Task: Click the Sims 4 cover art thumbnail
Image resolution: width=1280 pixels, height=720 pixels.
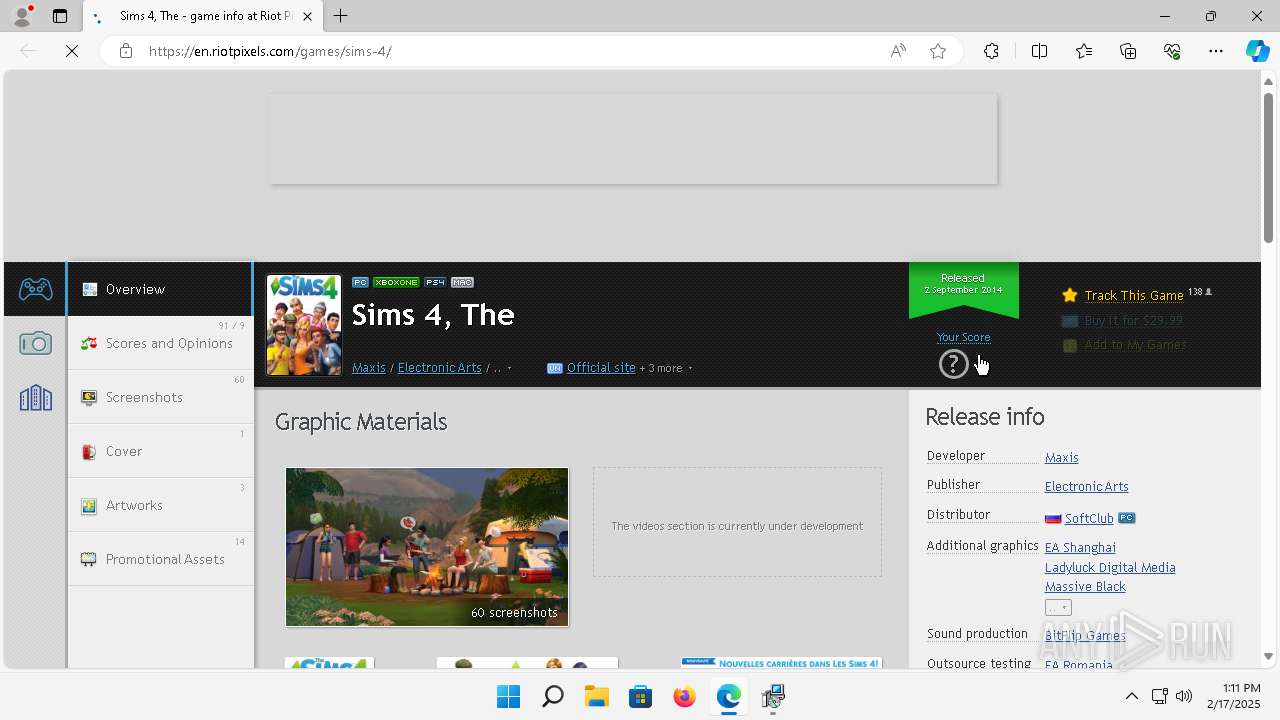Action: [x=304, y=325]
